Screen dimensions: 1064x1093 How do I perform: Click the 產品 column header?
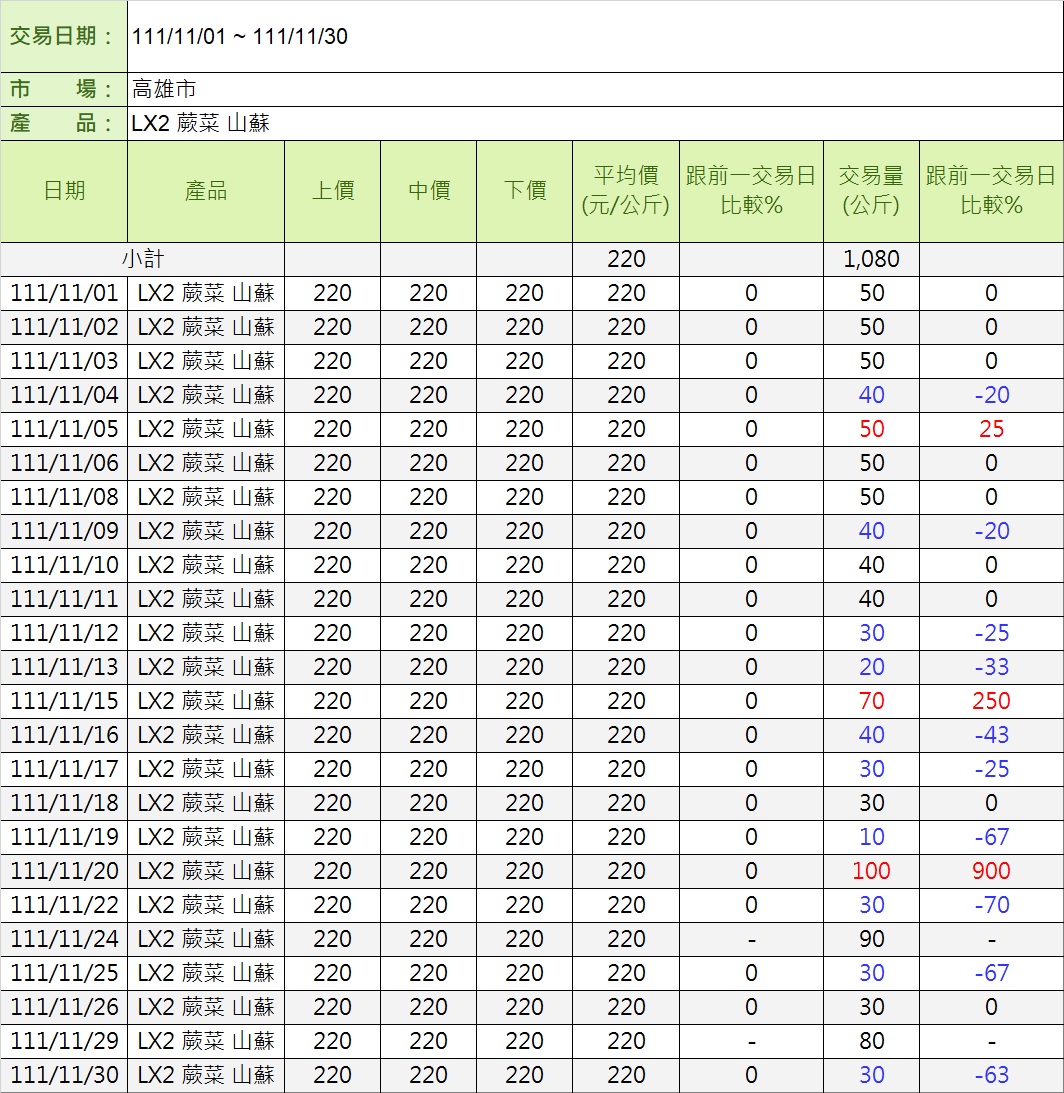click(x=206, y=191)
